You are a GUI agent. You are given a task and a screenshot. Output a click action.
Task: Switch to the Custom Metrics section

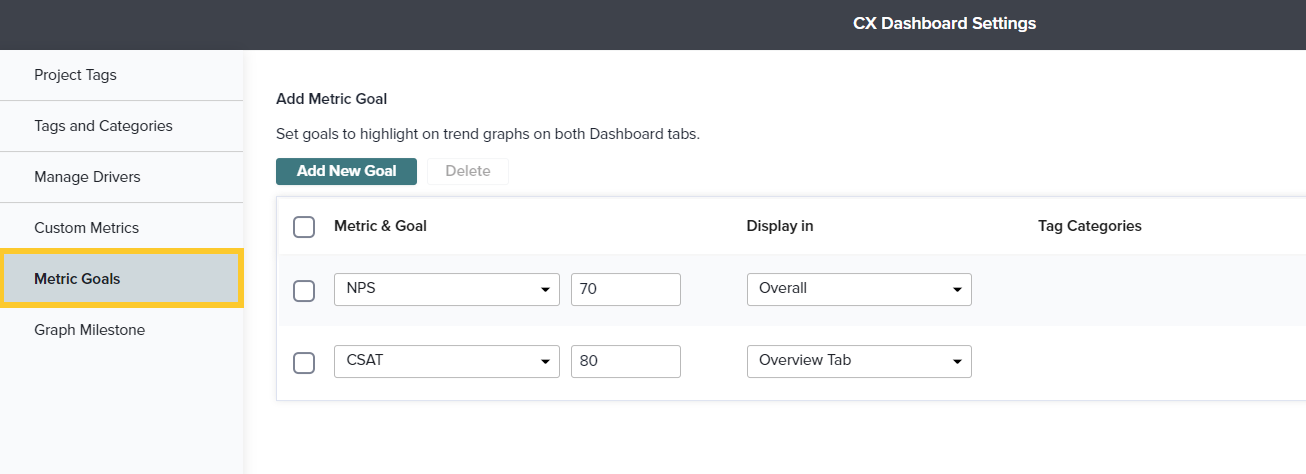point(86,228)
